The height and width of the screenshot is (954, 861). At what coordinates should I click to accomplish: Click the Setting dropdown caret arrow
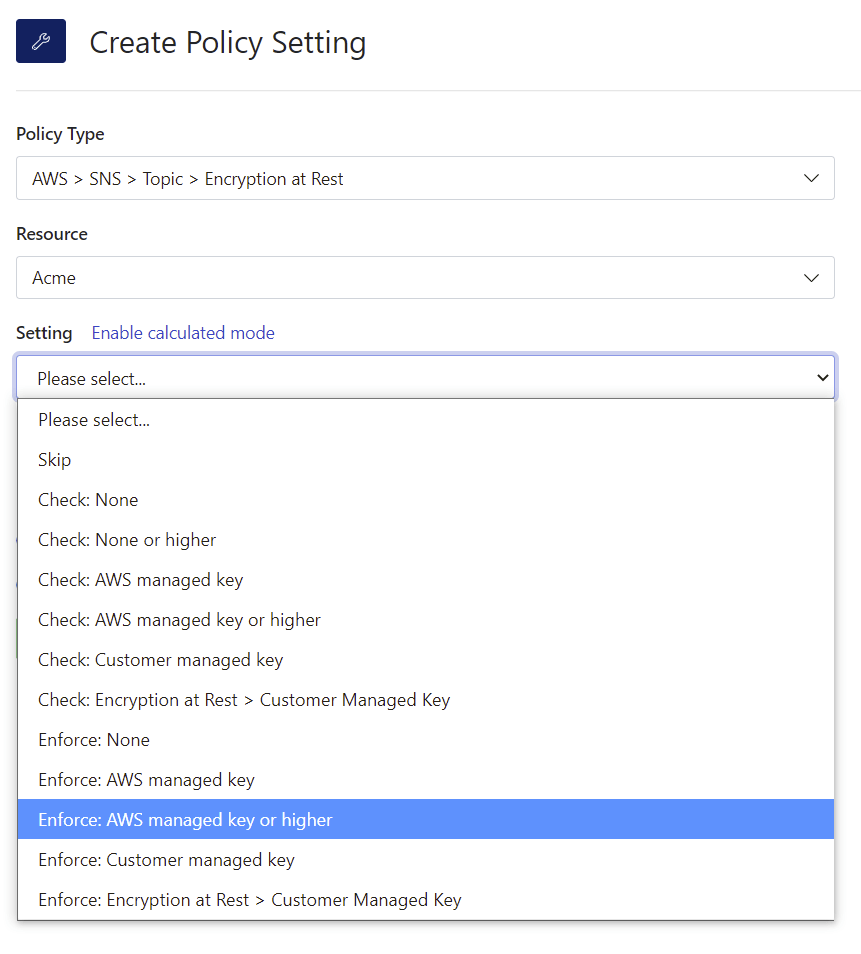(823, 377)
